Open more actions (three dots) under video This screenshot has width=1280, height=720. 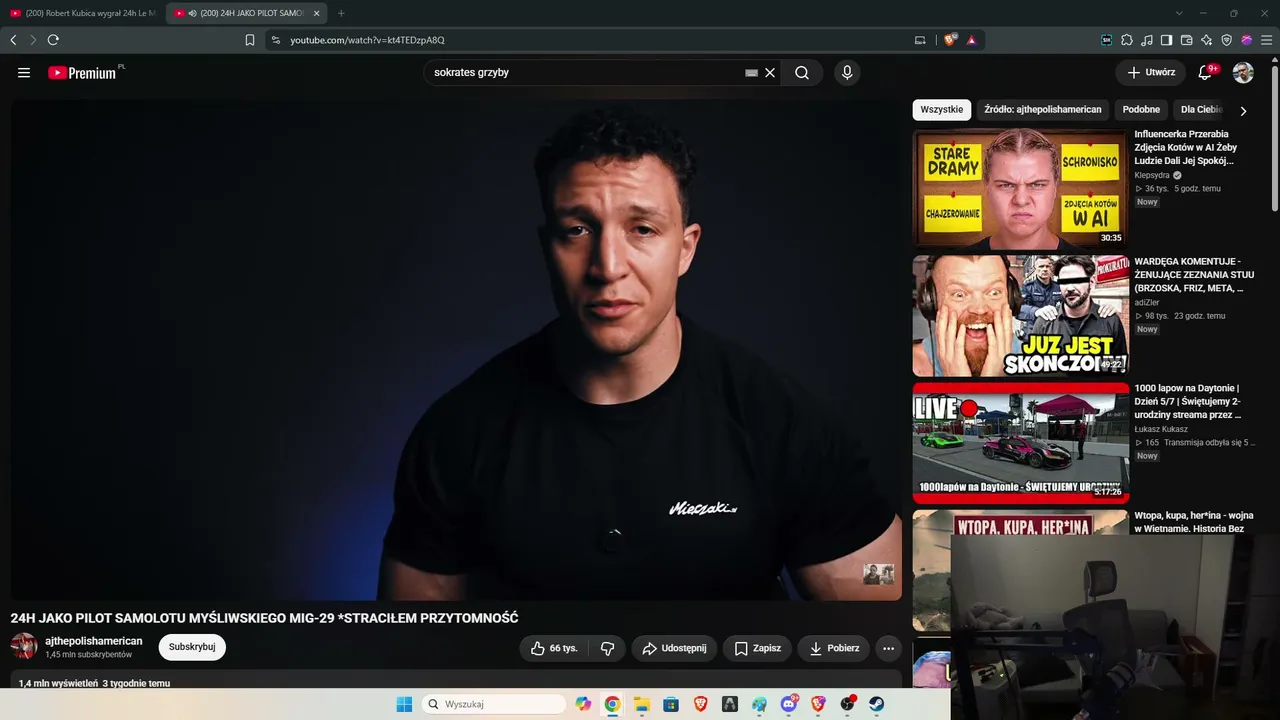tap(888, 648)
